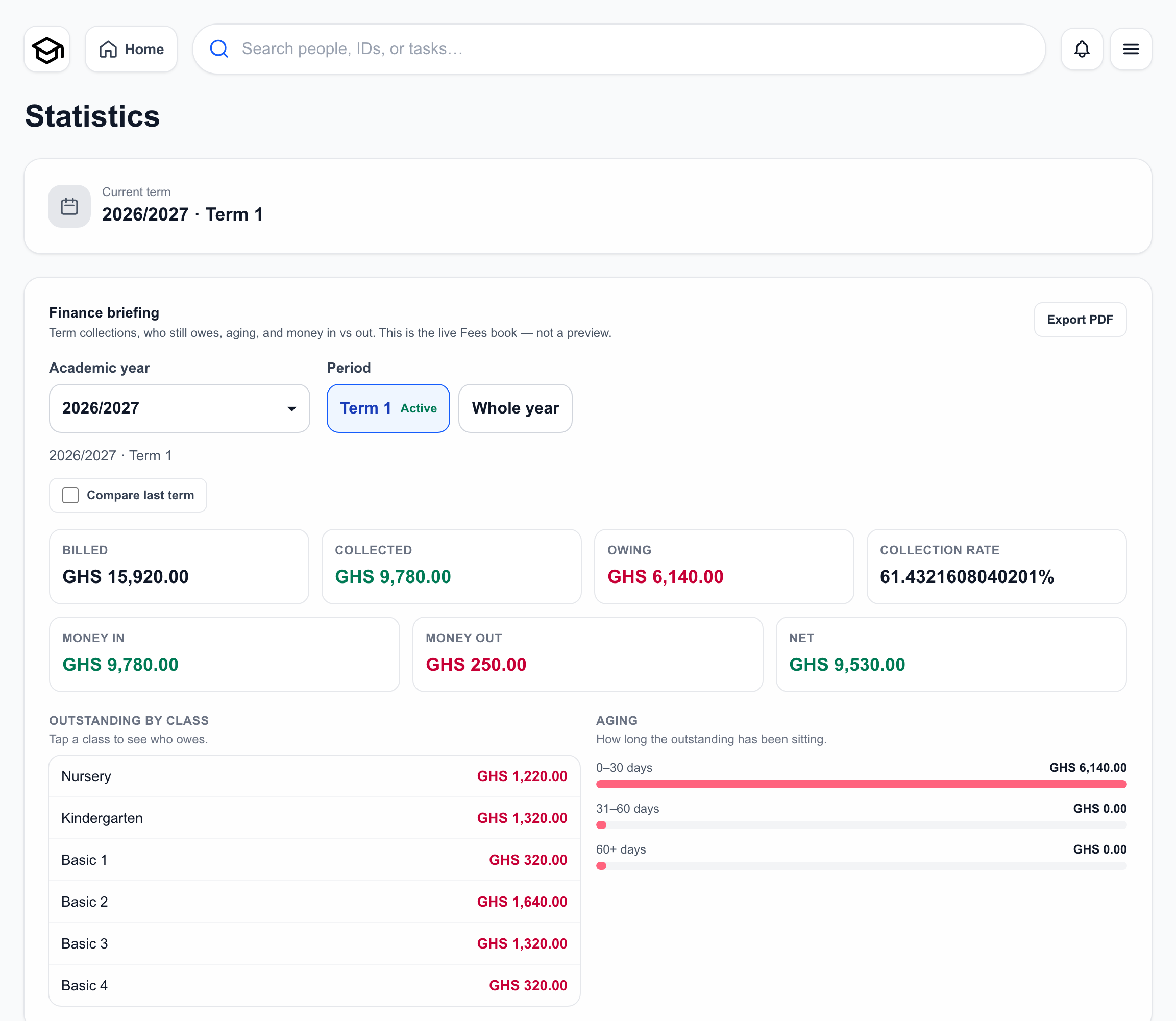The width and height of the screenshot is (1176, 1021).
Task: Open the Basic 2 outstanding row
Action: 314,902
